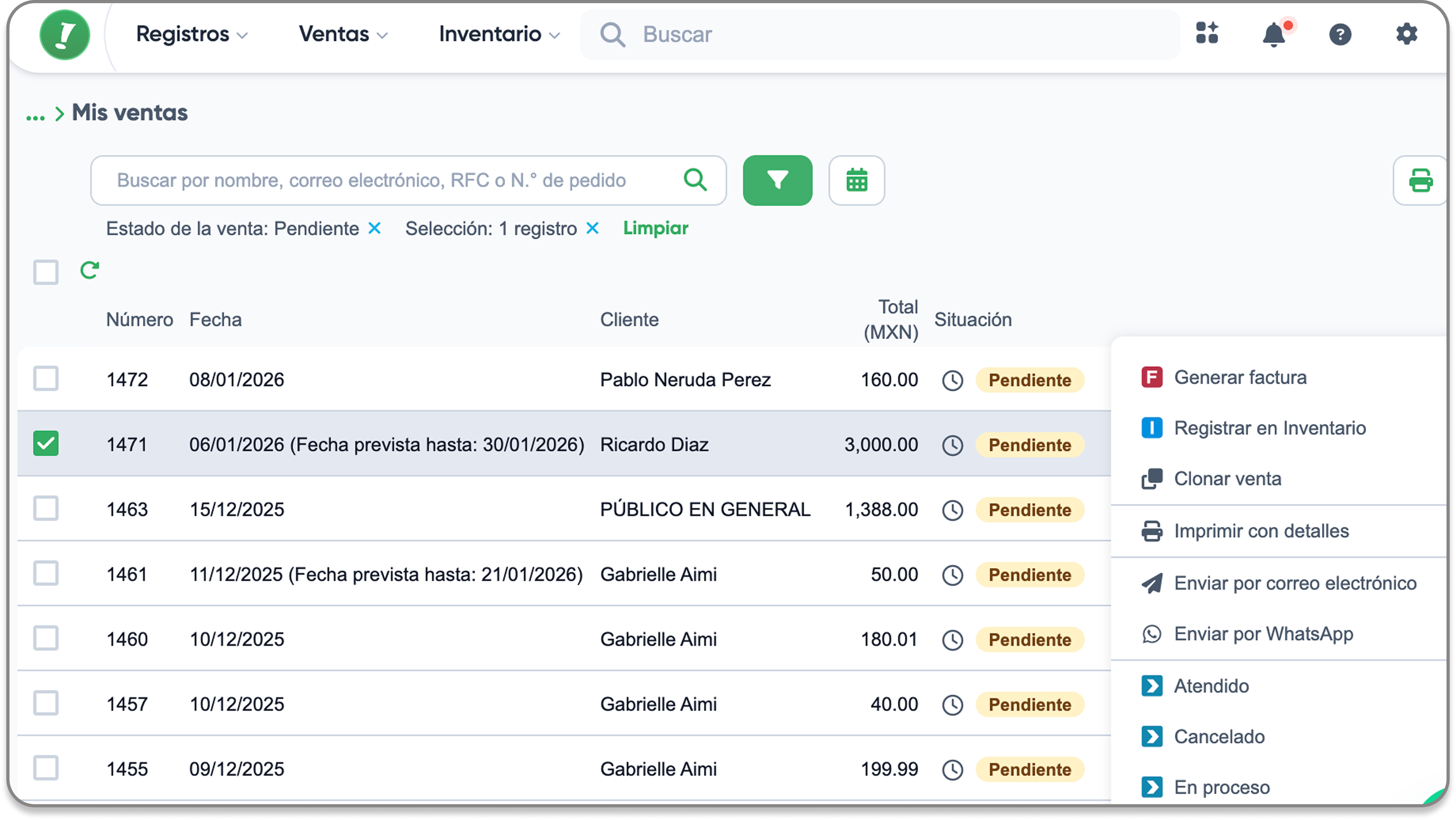Screen dimensions: 1456x820
Task: Click client name Ricardo Diaz
Action: pos(654,445)
